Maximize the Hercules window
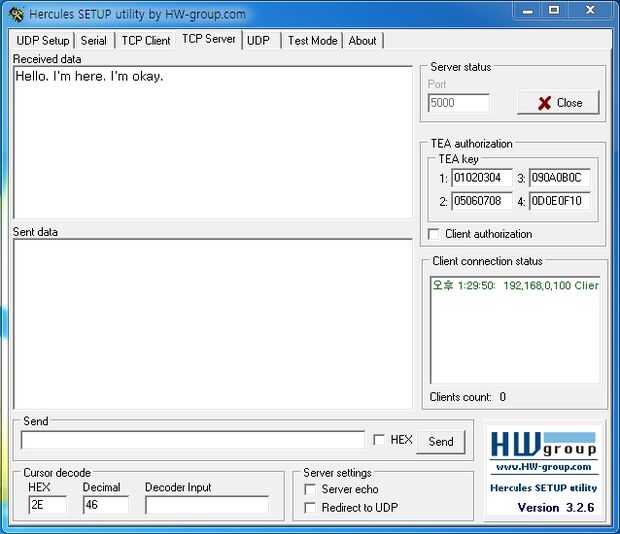Viewport: 620px width, 534px height. click(x=554, y=11)
